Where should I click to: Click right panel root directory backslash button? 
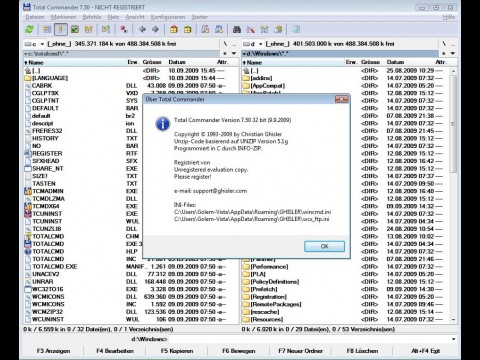(444, 44)
